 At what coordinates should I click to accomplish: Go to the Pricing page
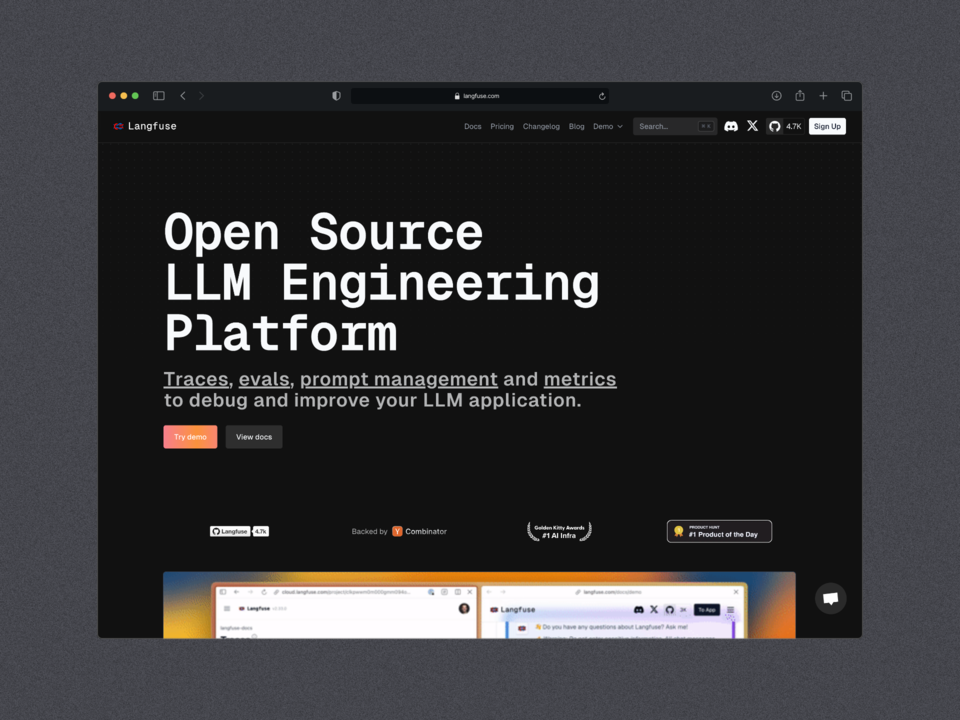(x=502, y=126)
